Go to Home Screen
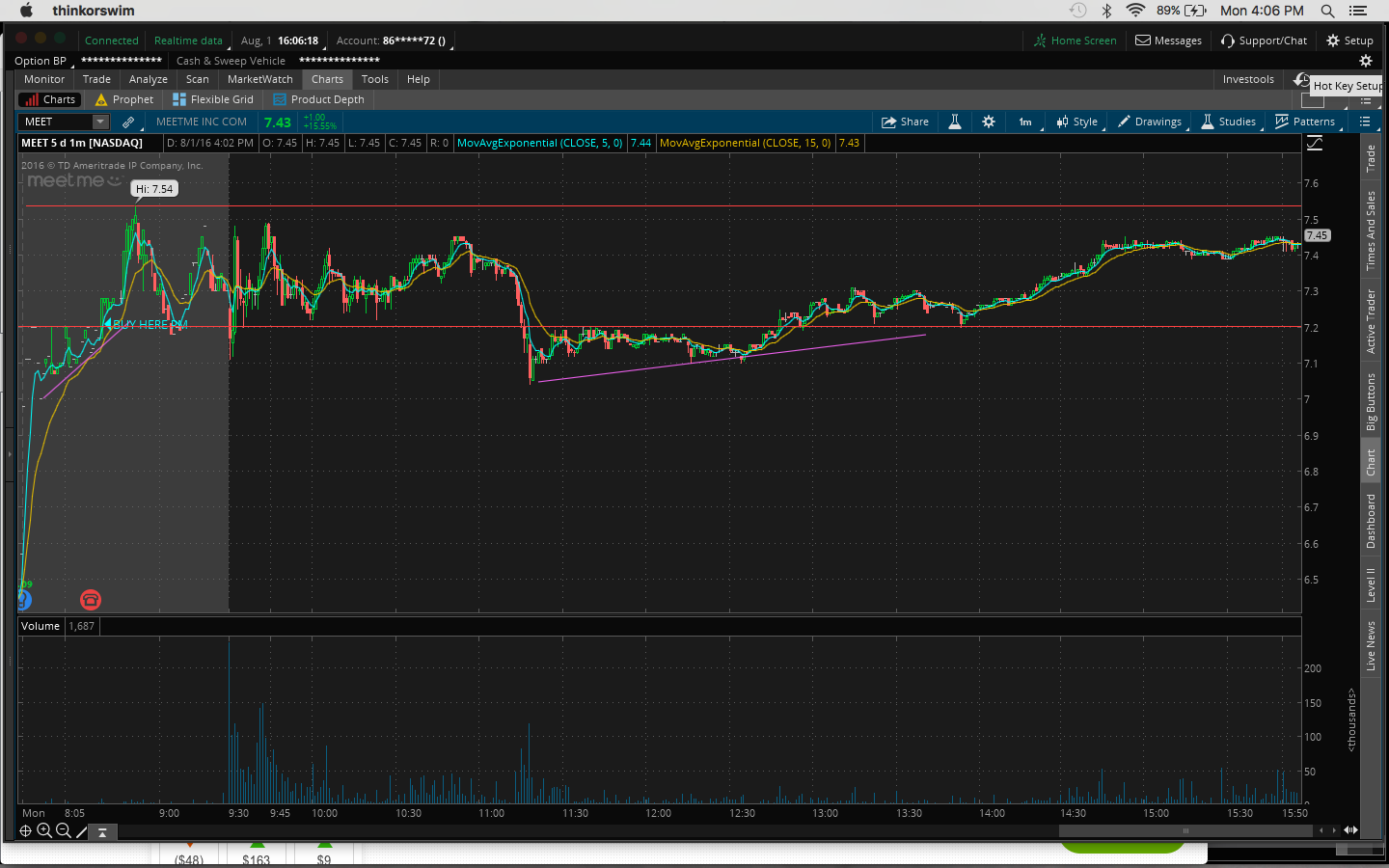Image resolution: width=1389 pixels, height=868 pixels. click(1075, 41)
